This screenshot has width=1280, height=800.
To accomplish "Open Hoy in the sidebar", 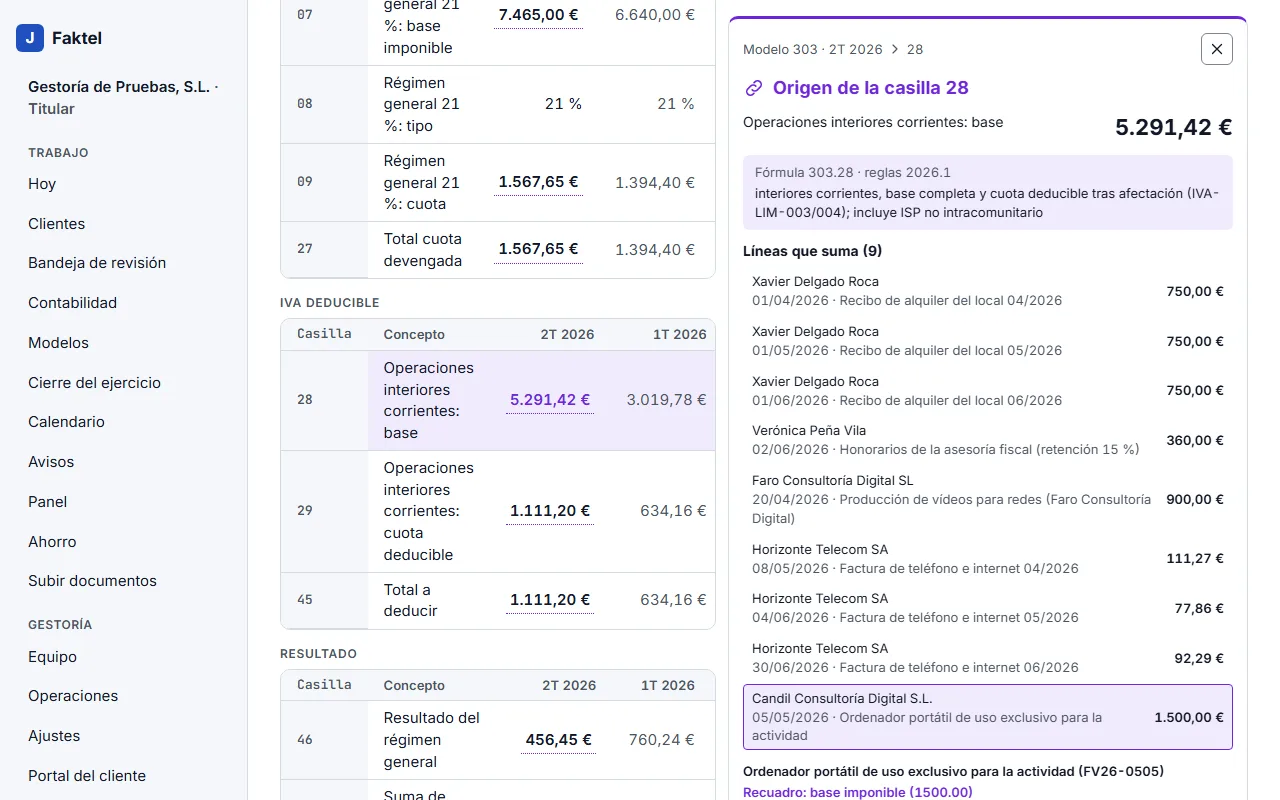I will click(x=42, y=184).
